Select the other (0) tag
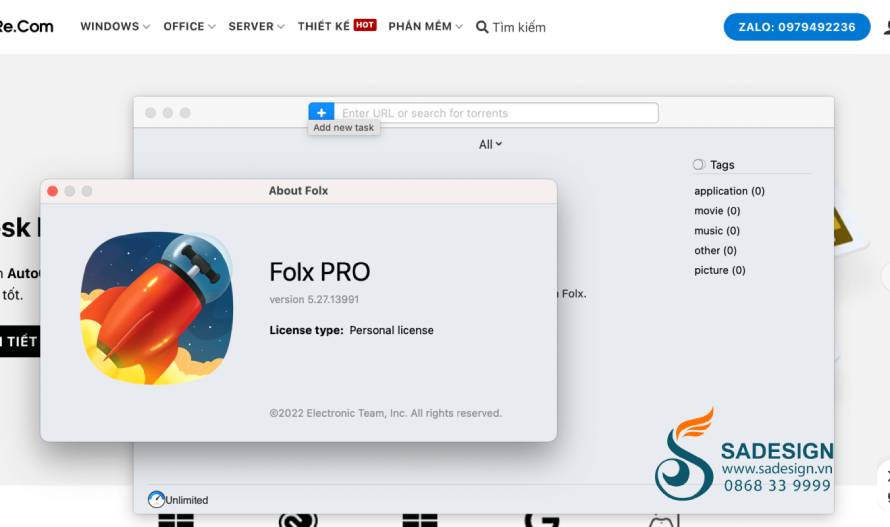This screenshot has width=890, height=527. coord(715,250)
